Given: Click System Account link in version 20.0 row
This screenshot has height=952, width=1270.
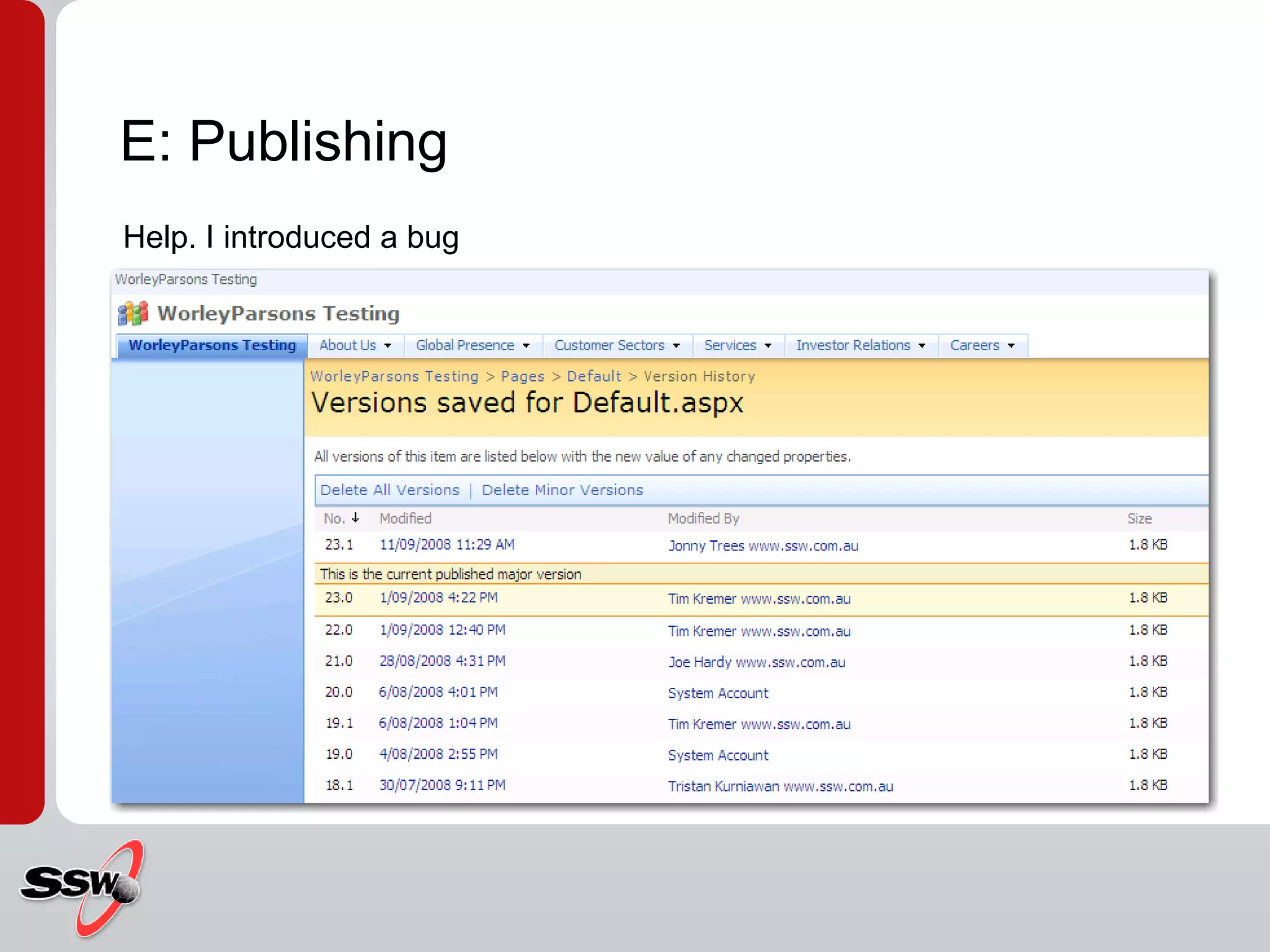Looking at the screenshot, I should [x=717, y=693].
